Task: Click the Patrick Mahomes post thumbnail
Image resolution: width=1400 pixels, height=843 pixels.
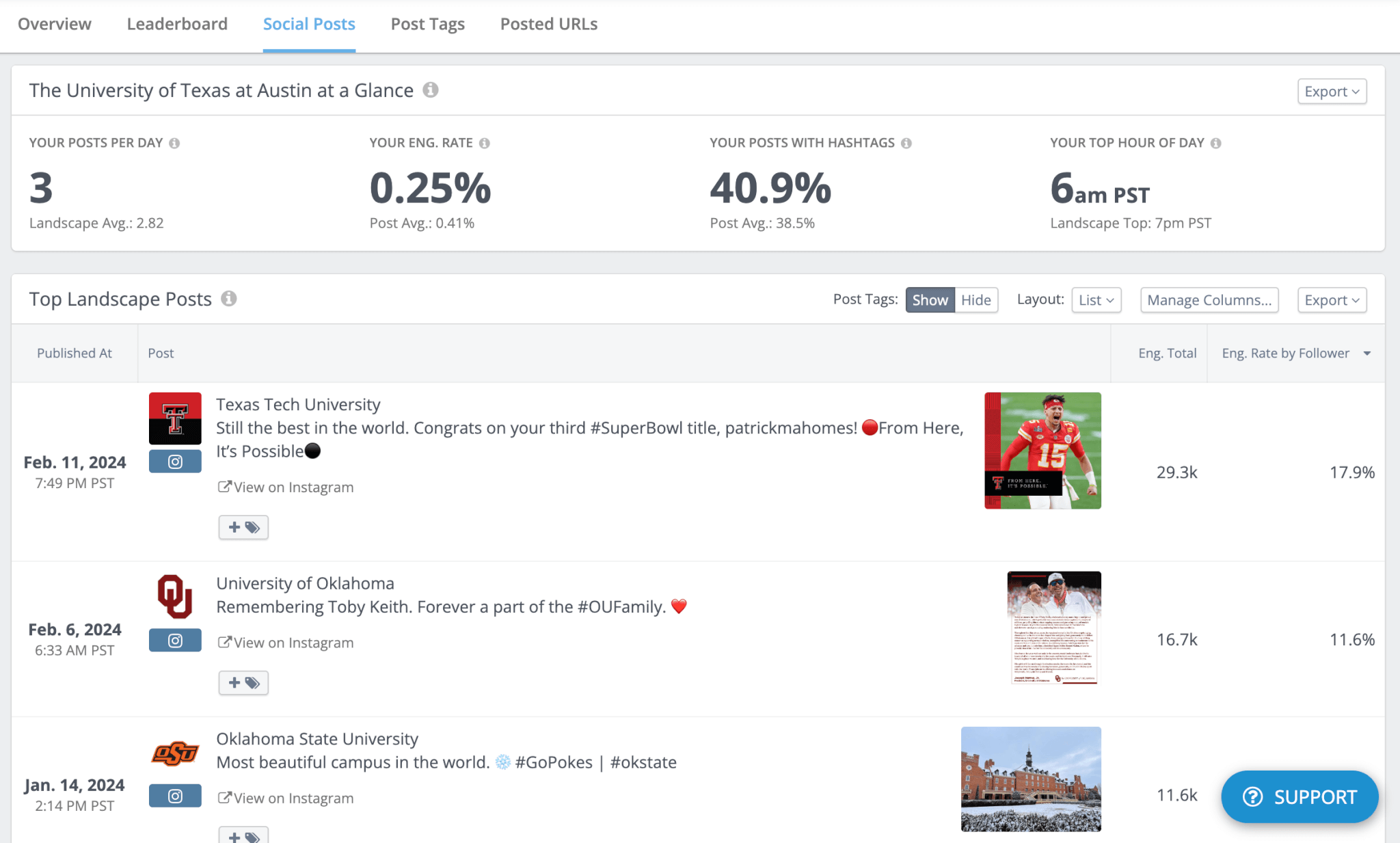Action: click(1042, 451)
